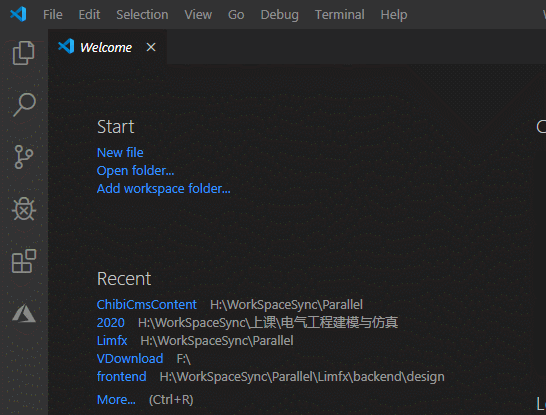Select the Welcome editor tab
Viewport: 546px width, 415px height.
pyautogui.click(x=107, y=47)
